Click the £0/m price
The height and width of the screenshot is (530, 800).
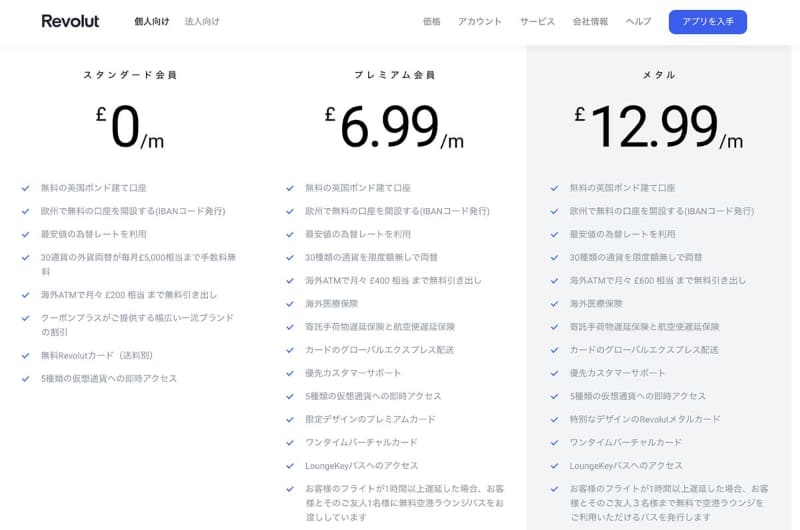click(130, 127)
